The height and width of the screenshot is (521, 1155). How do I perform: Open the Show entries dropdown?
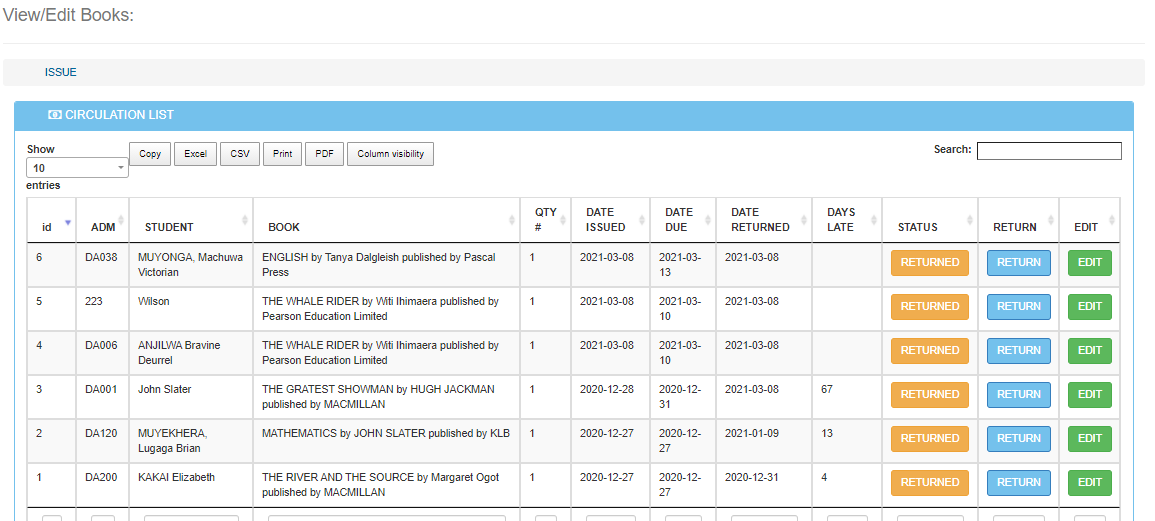click(x=77, y=168)
